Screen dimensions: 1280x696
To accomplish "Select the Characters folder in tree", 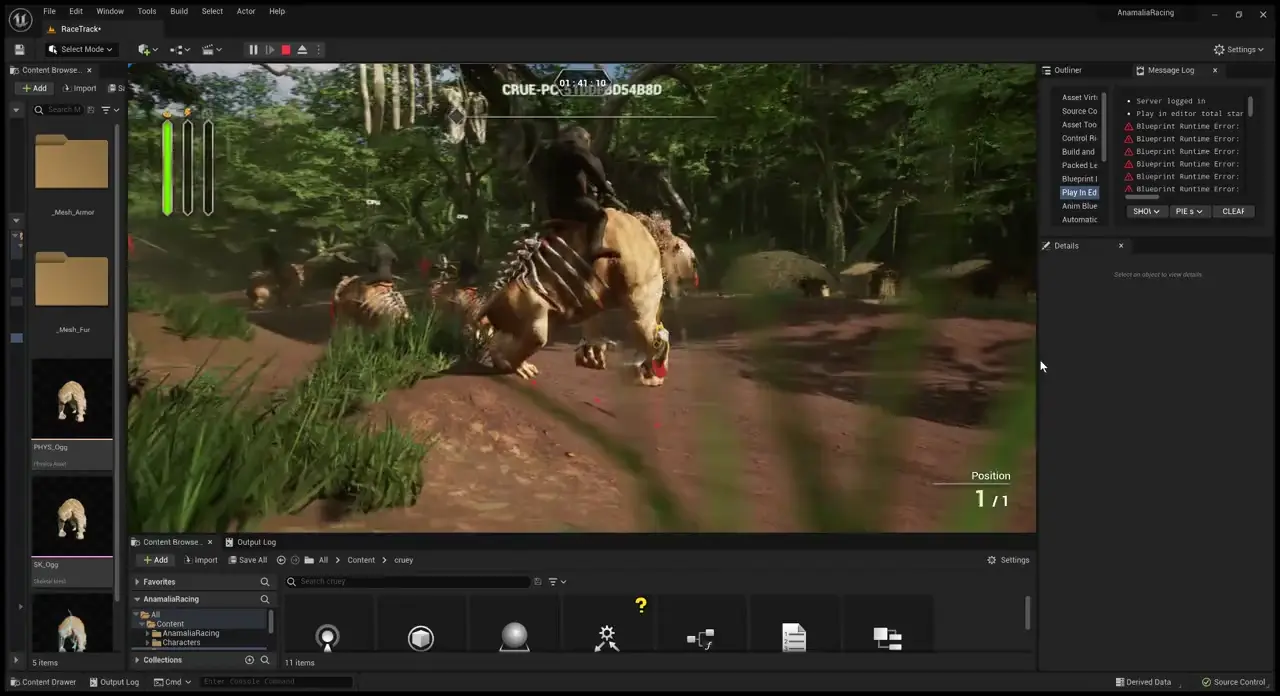I will [x=181, y=642].
